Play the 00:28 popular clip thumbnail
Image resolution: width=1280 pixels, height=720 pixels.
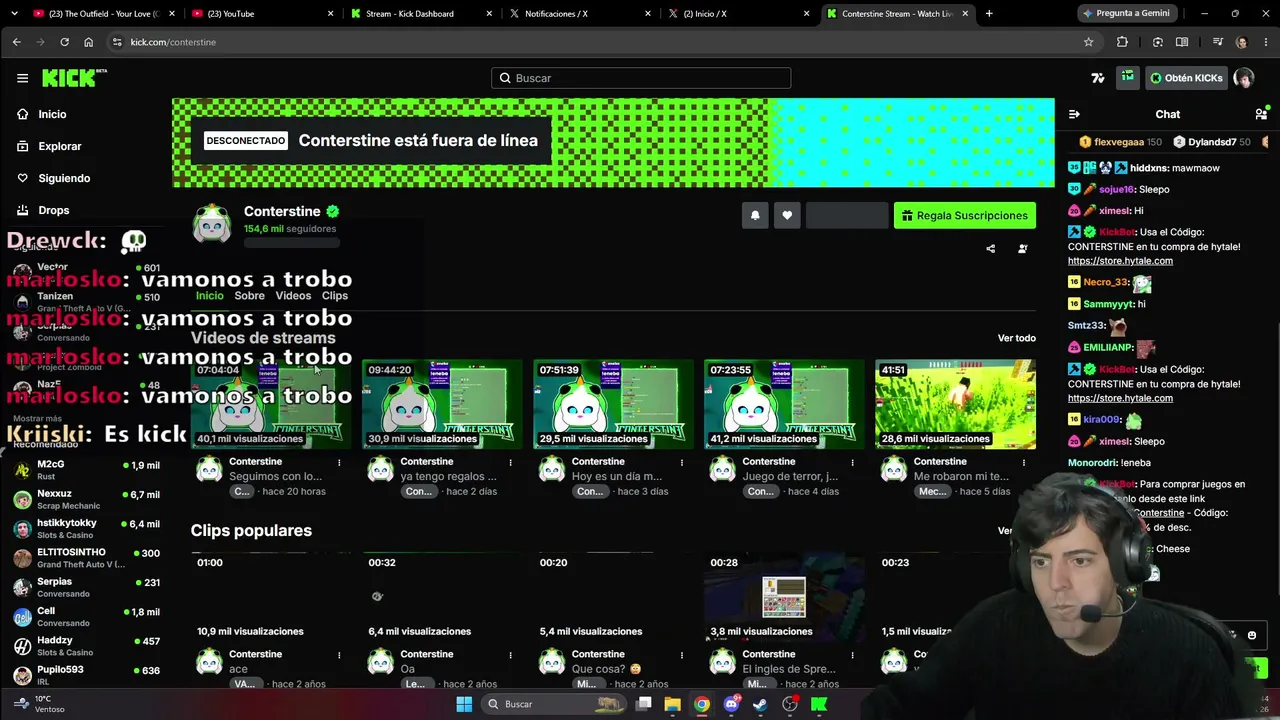pyautogui.click(x=784, y=597)
